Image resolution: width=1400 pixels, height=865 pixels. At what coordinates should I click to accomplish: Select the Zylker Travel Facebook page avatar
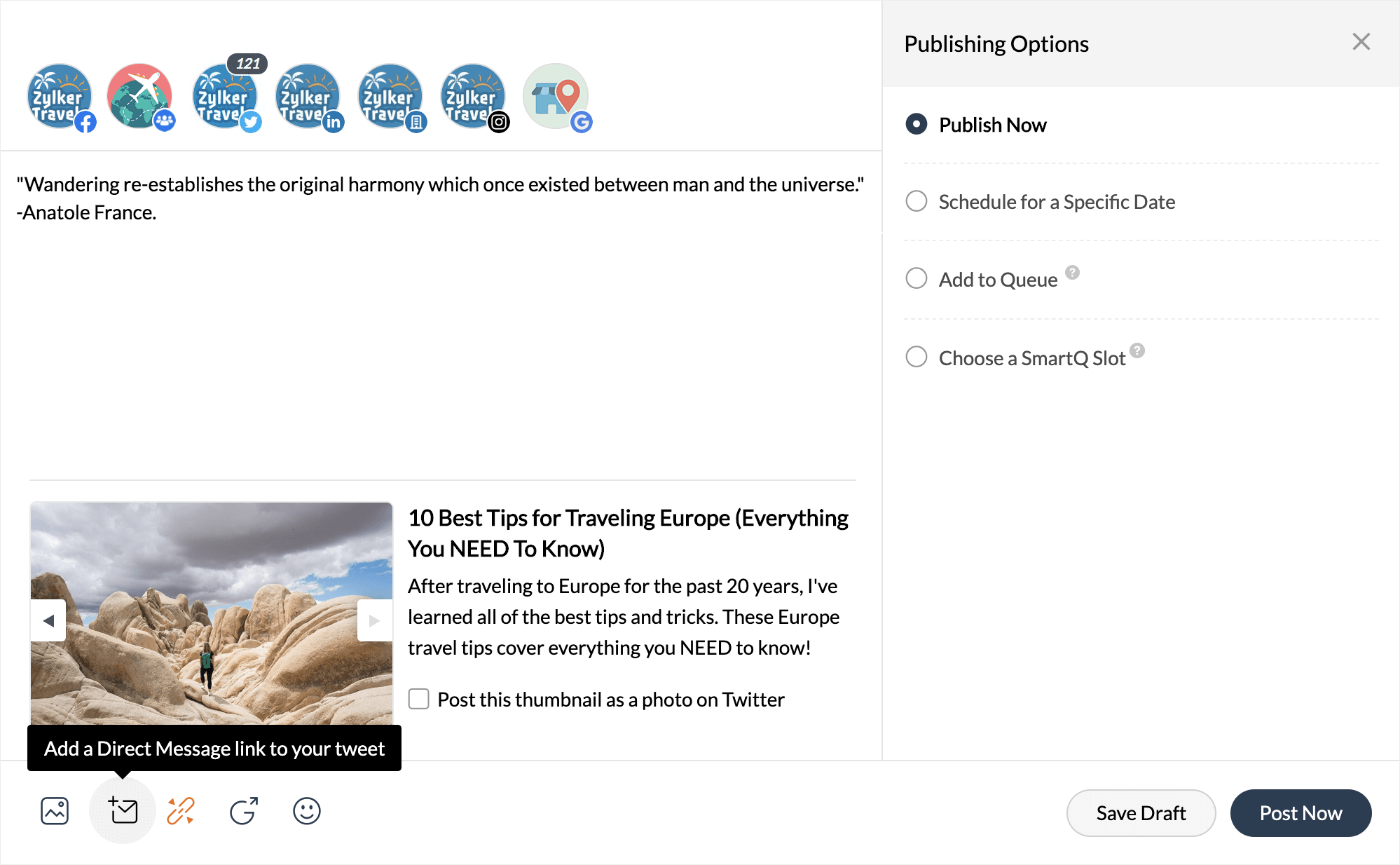(x=60, y=96)
